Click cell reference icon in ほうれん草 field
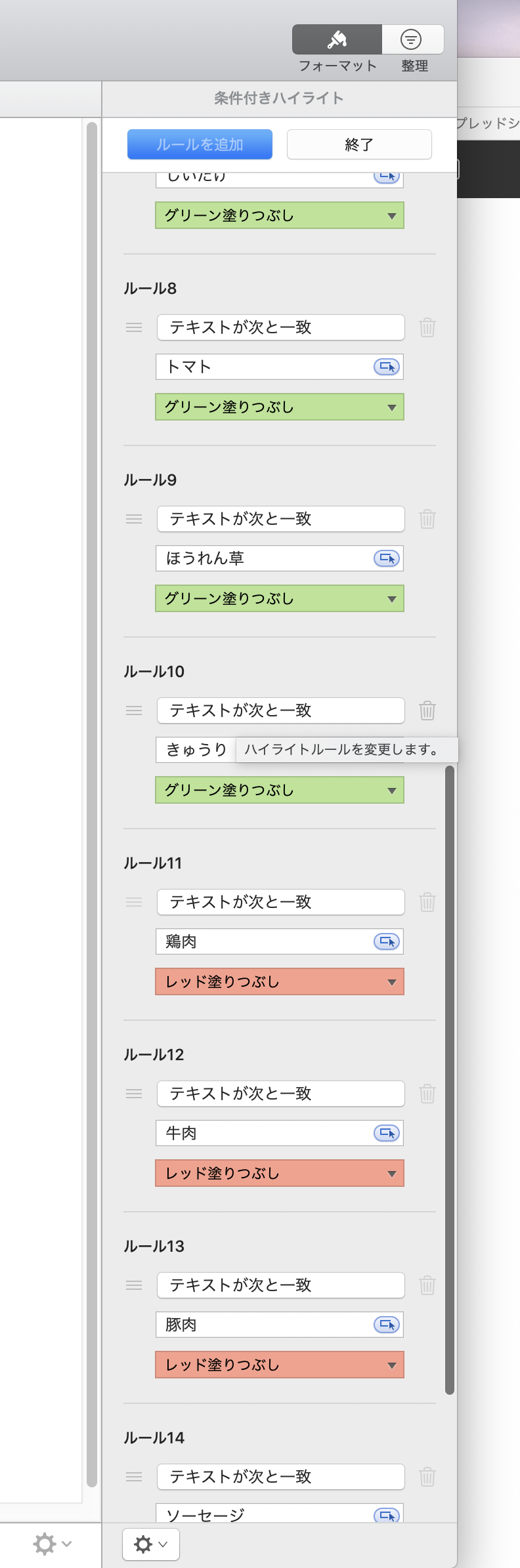The width and height of the screenshot is (520, 1568). click(x=387, y=558)
